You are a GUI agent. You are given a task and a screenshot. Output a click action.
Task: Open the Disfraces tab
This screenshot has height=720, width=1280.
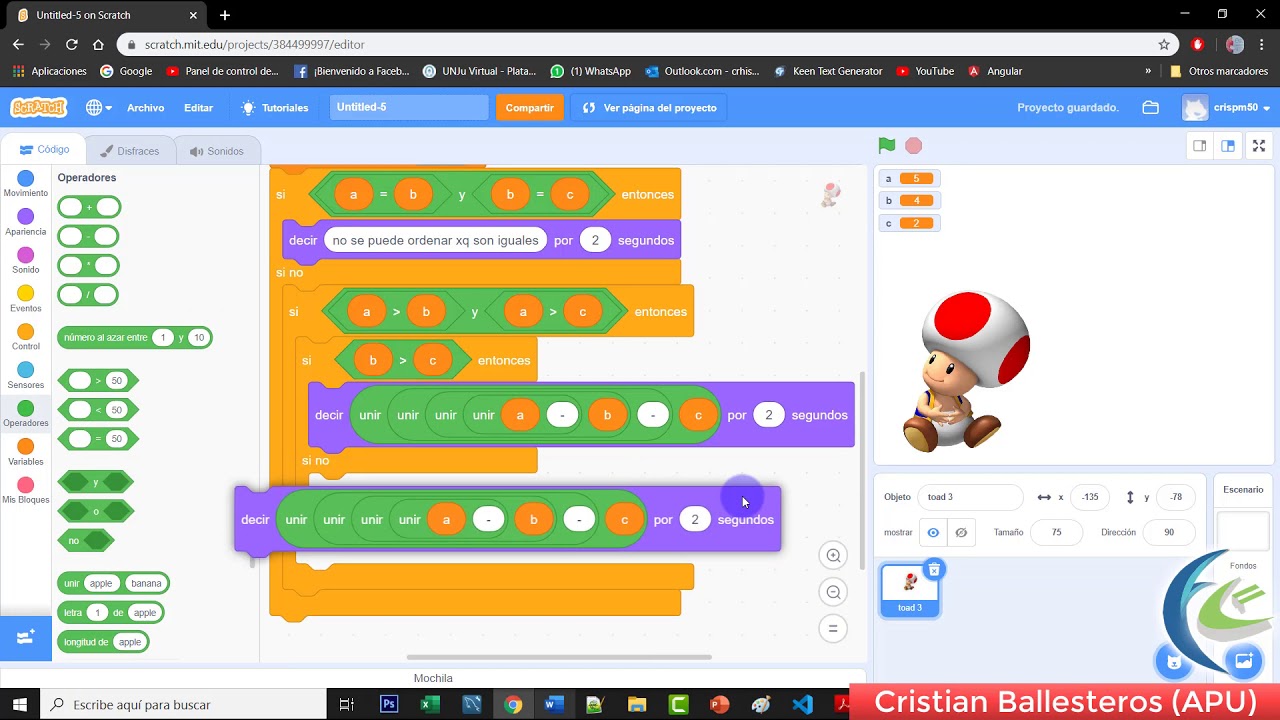(x=130, y=151)
